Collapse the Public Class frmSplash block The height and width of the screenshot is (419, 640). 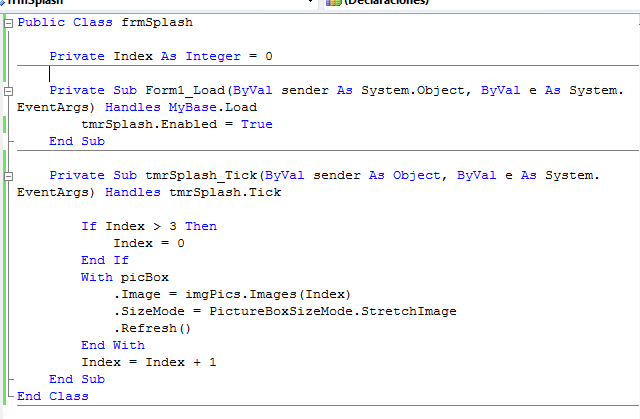click(x=8, y=23)
